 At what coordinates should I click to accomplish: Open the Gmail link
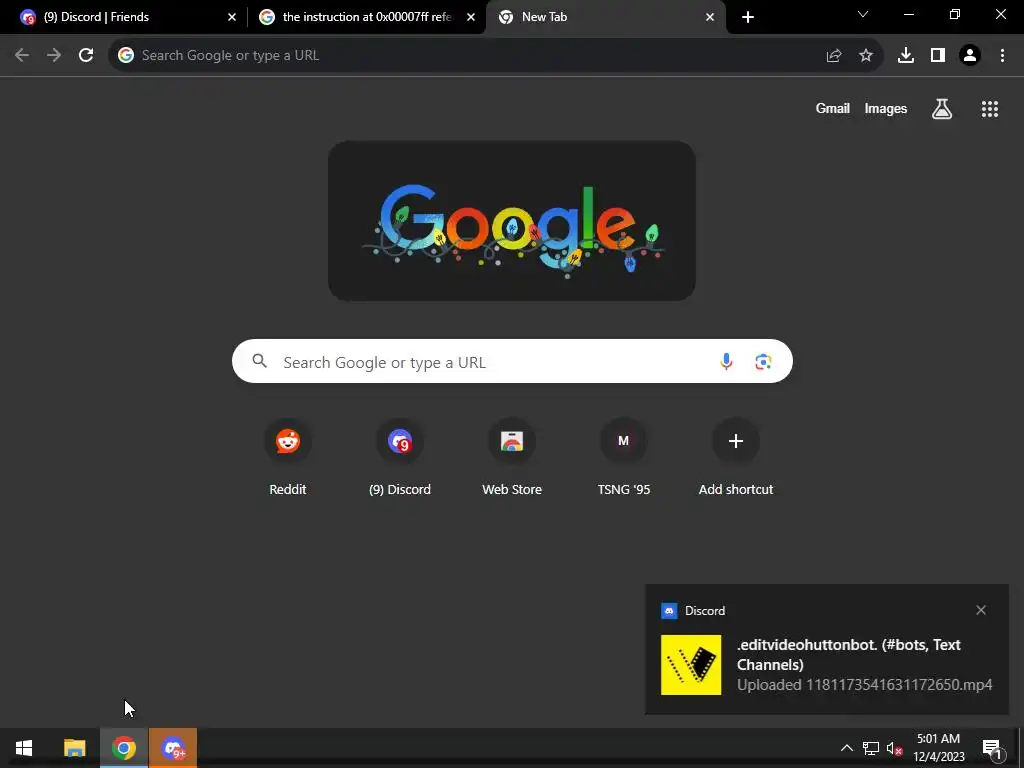(x=833, y=109)
